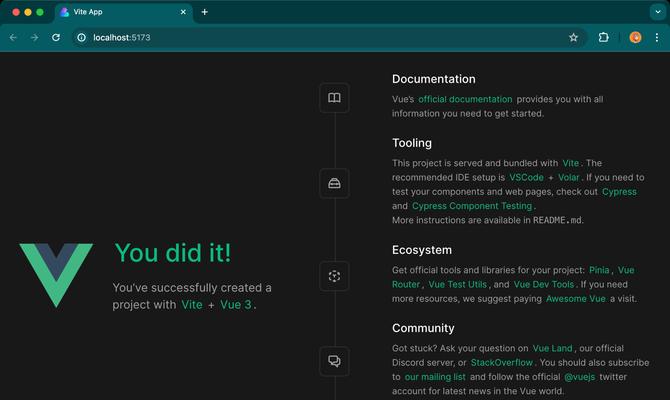Open the Awesome Vue link

(x=576, y=299)
